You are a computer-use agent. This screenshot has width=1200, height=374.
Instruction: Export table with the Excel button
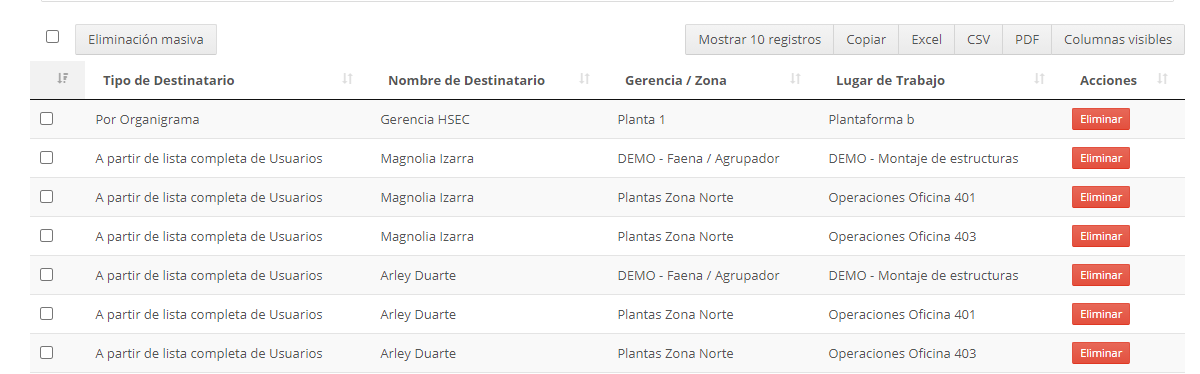[x=927, y=40]
